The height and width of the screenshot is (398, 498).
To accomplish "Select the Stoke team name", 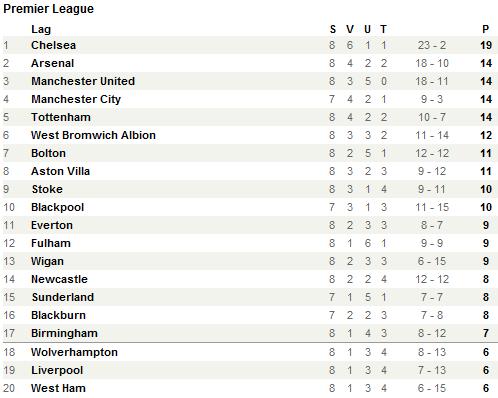I will [x=47, y=189].
